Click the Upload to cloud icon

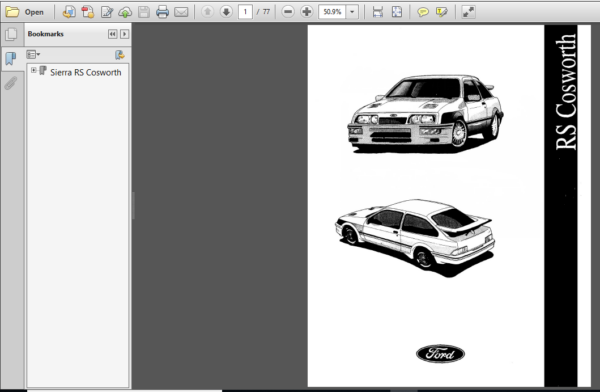click(x=125, y=12)
